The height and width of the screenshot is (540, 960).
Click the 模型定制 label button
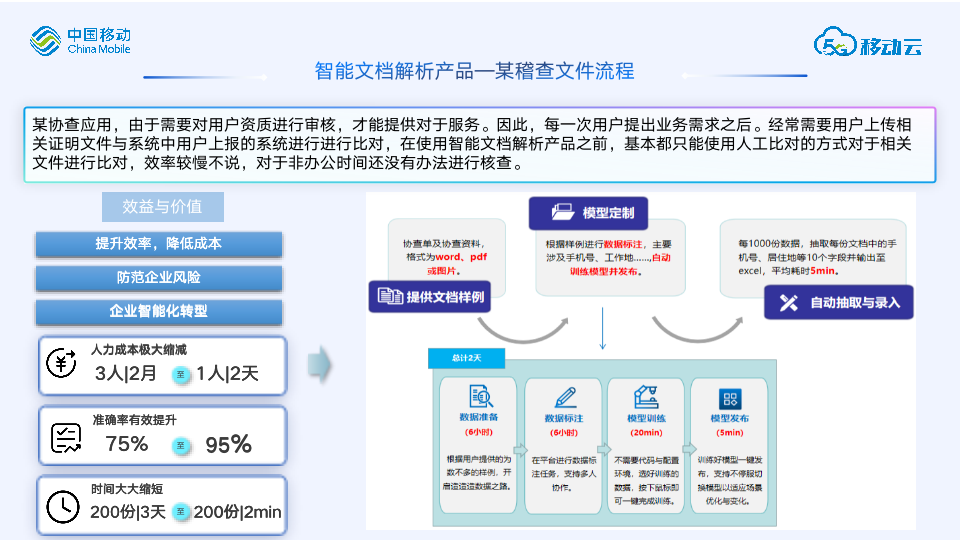tap(588, 213)
